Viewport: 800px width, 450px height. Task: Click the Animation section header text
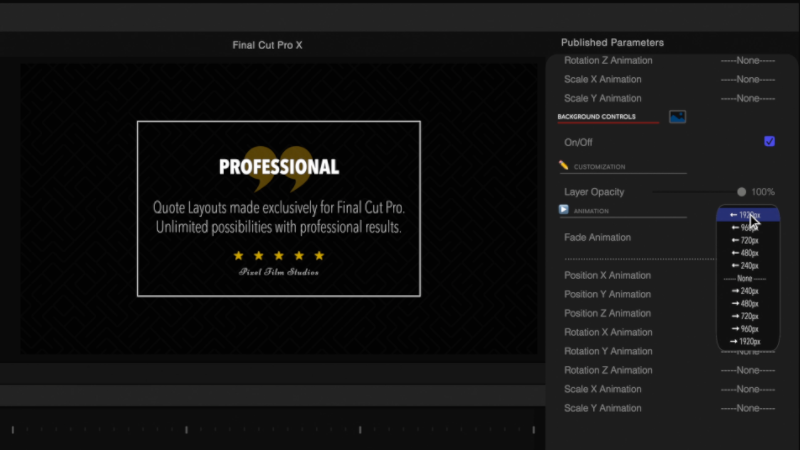591,211
